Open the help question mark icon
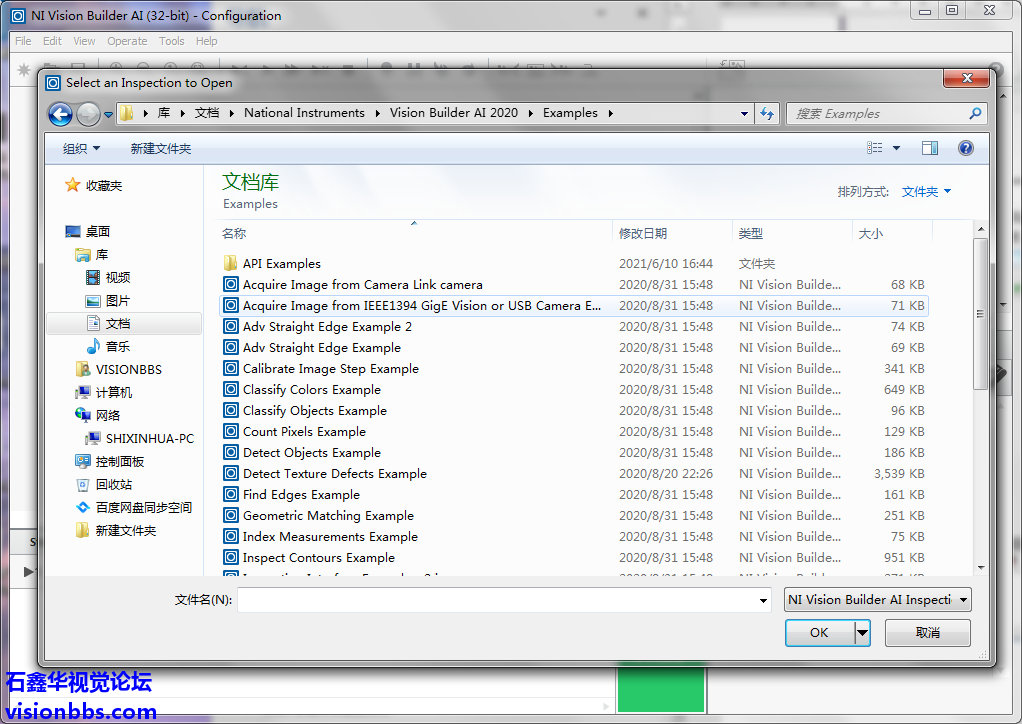1022x724 pixels. click(x=965, y=148)
